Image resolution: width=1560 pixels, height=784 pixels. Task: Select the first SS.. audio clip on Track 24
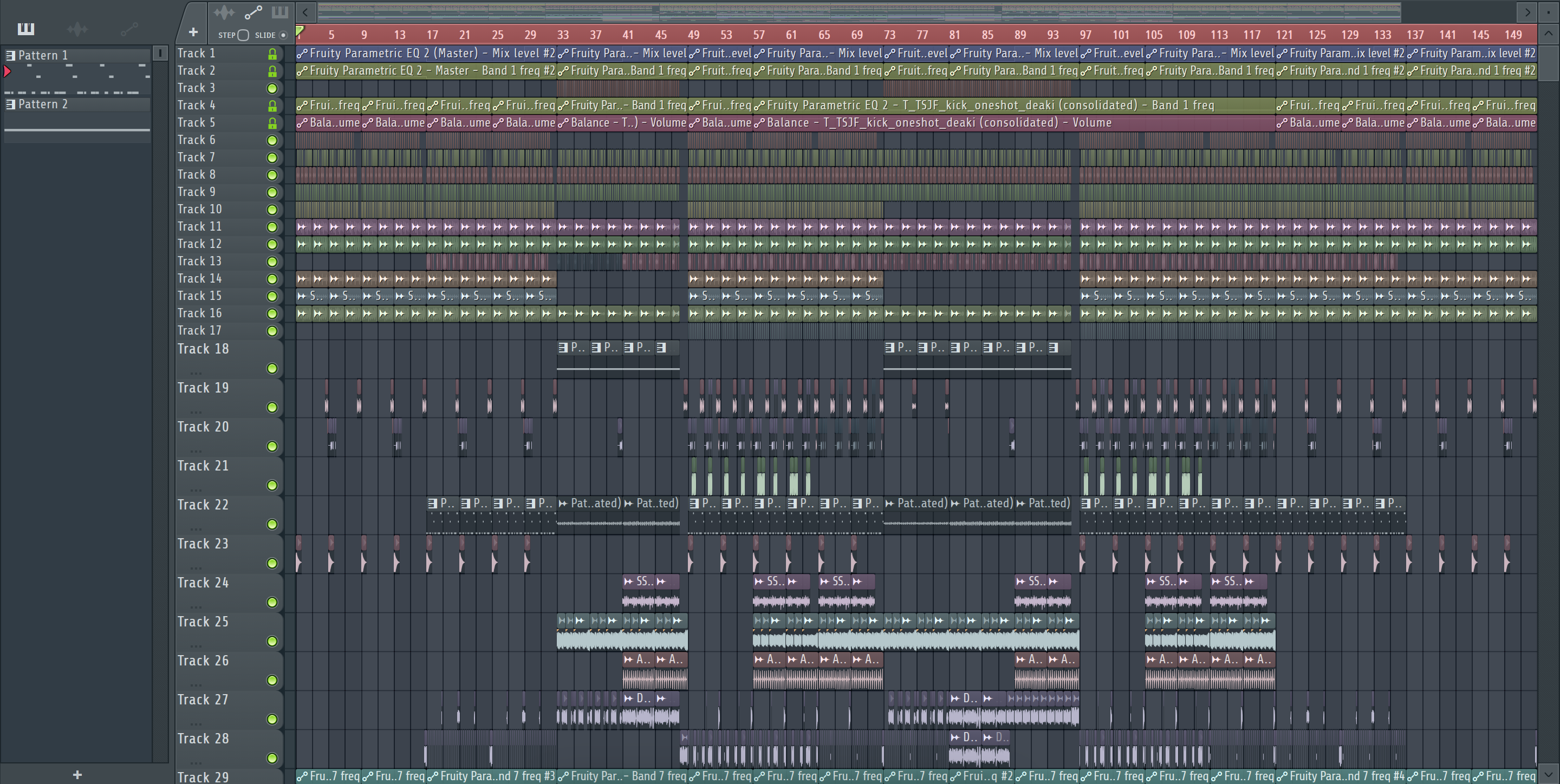(x=639, y=592)
